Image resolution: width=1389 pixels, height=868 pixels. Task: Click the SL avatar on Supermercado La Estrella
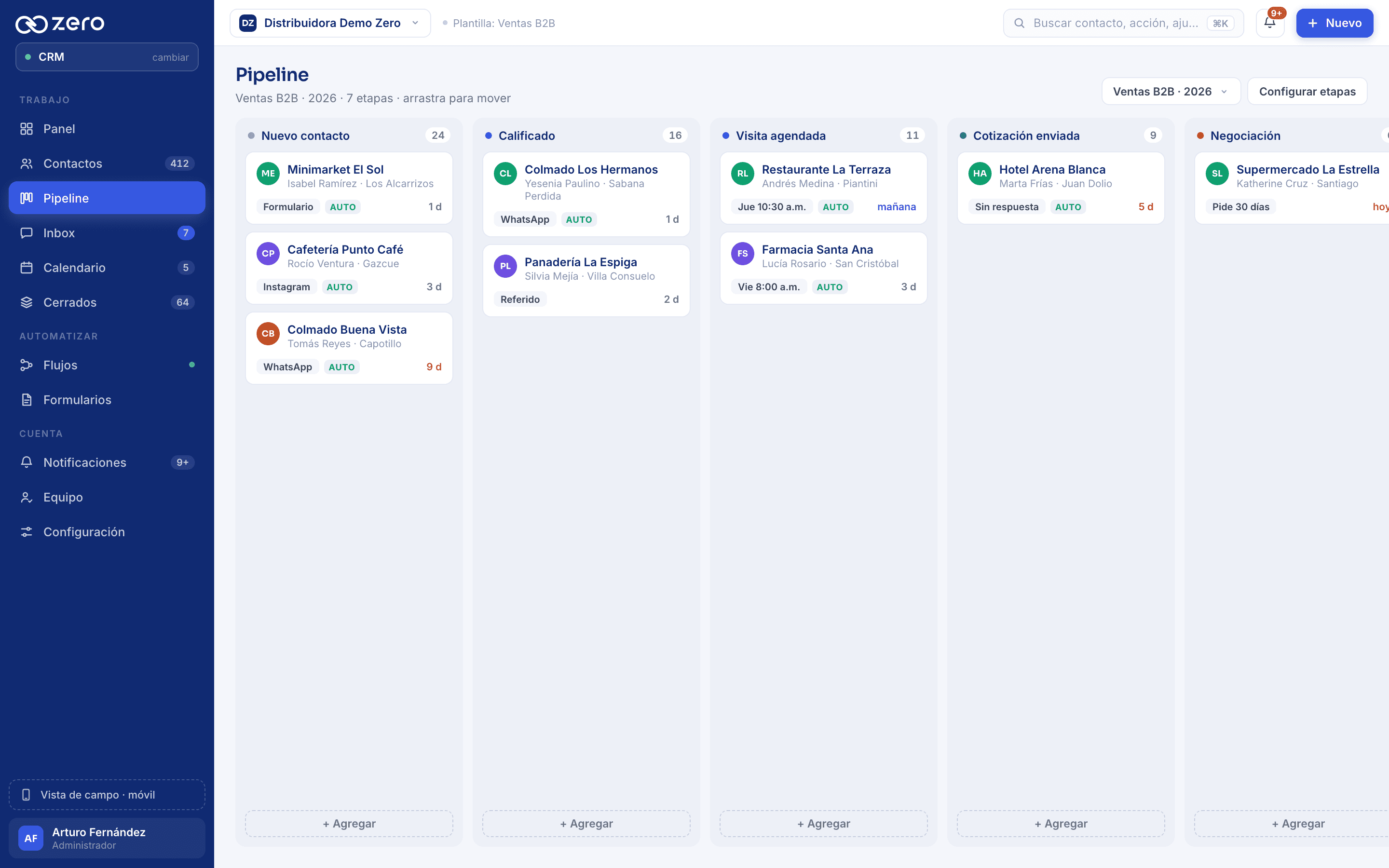[x=1217, y=174]
